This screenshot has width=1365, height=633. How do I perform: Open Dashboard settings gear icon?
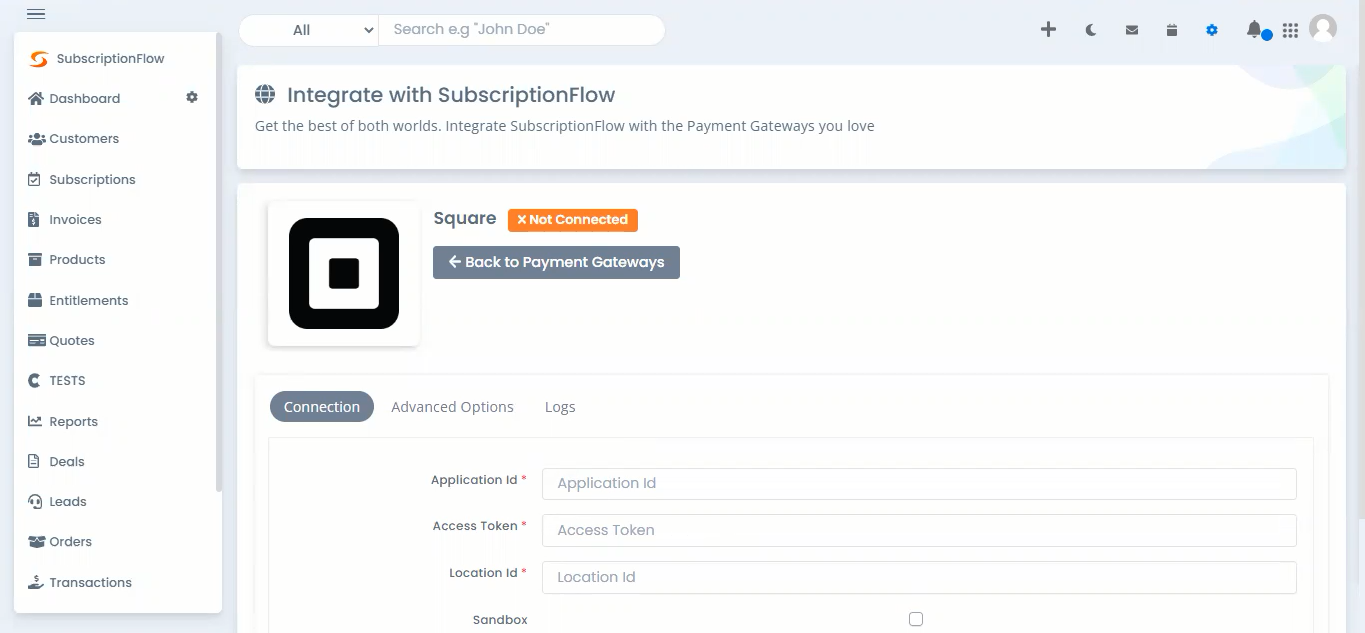192,97
